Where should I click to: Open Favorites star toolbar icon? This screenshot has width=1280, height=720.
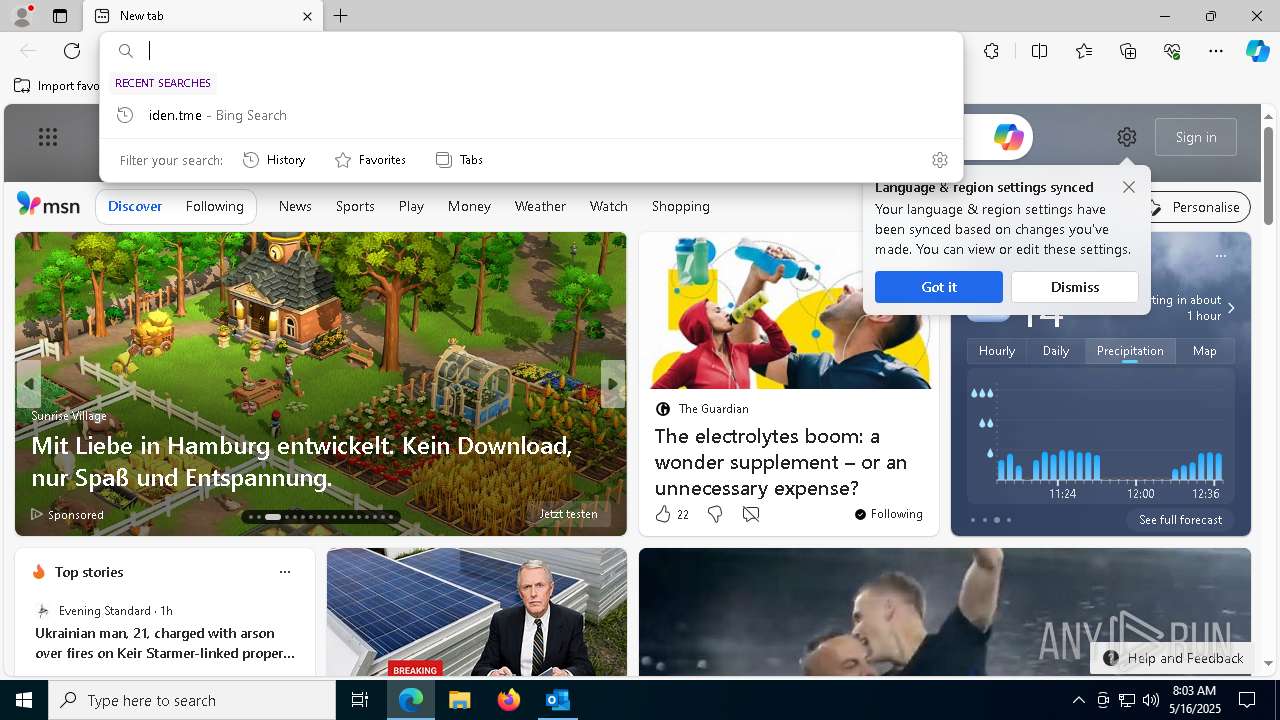click(1084, 51)
